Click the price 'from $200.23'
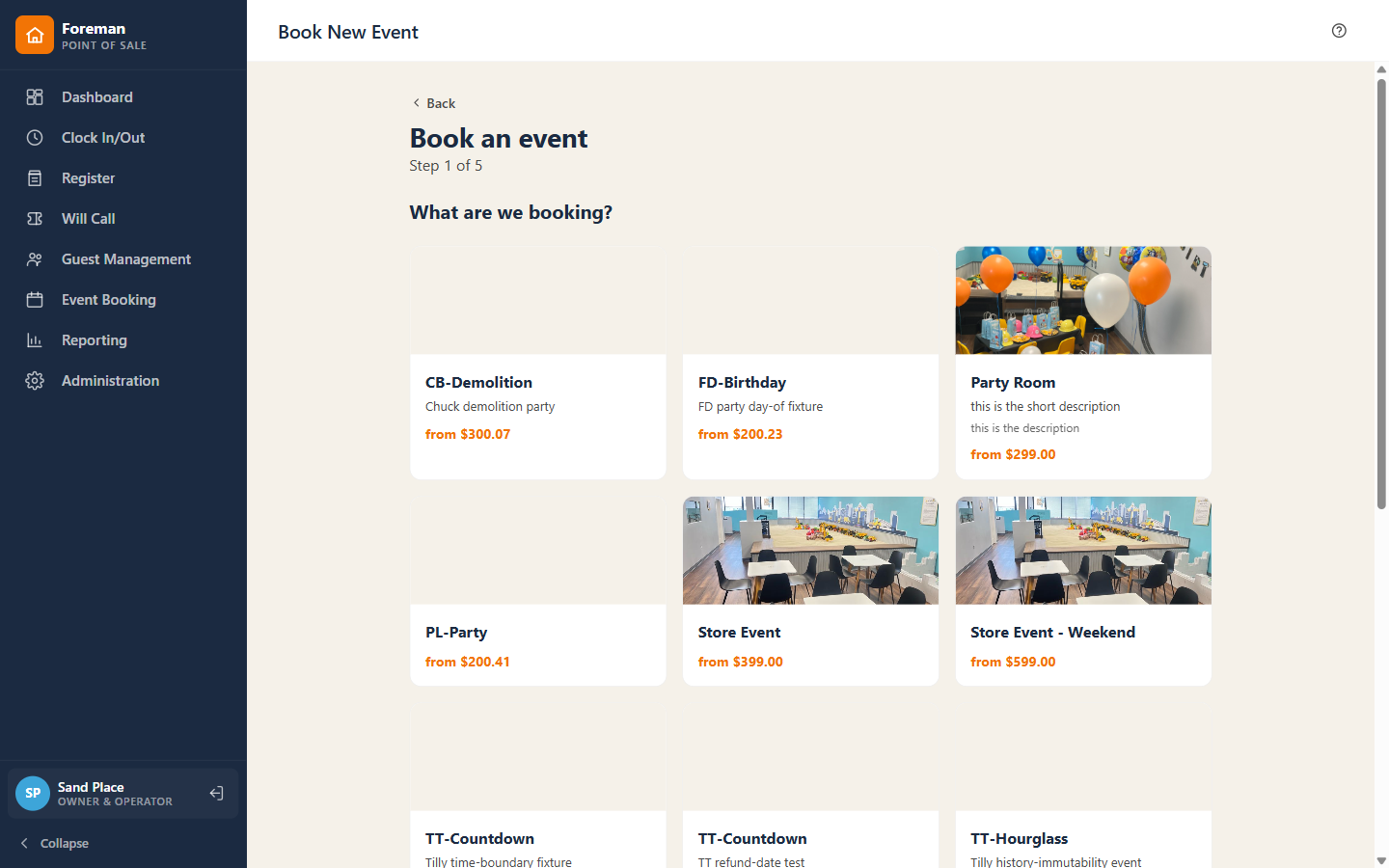The width and height of the screenshot is (1389, 868). coord(740,434)
